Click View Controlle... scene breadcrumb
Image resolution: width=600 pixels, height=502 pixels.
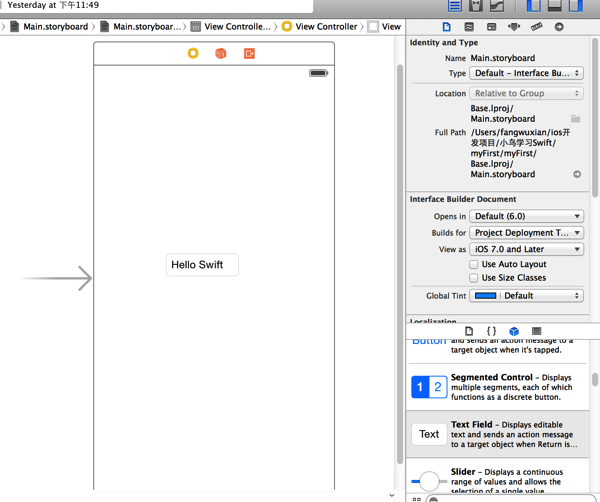231,26
